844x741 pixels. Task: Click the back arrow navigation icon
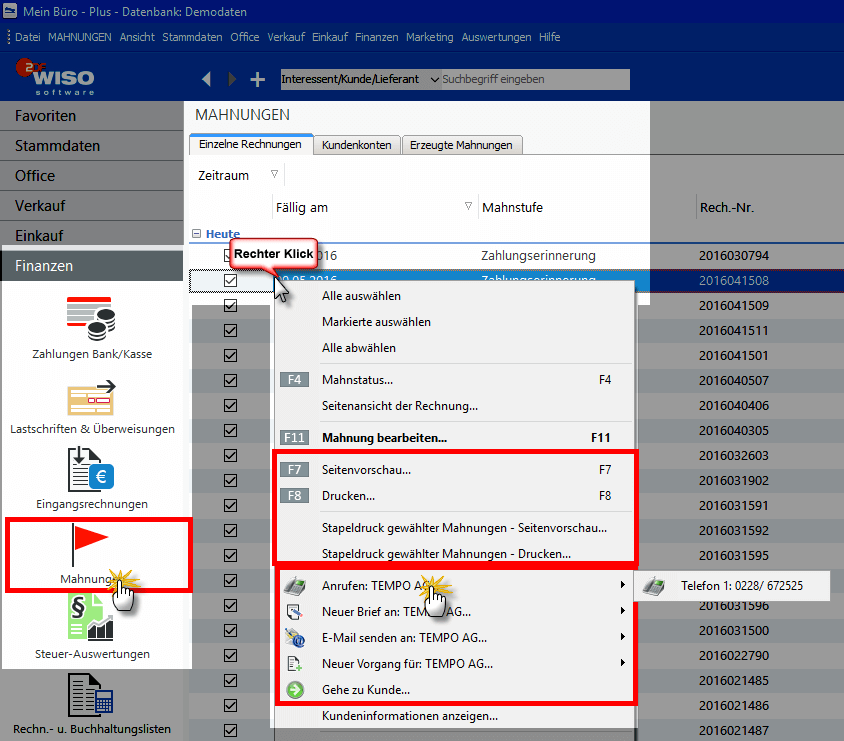[207, 79]
